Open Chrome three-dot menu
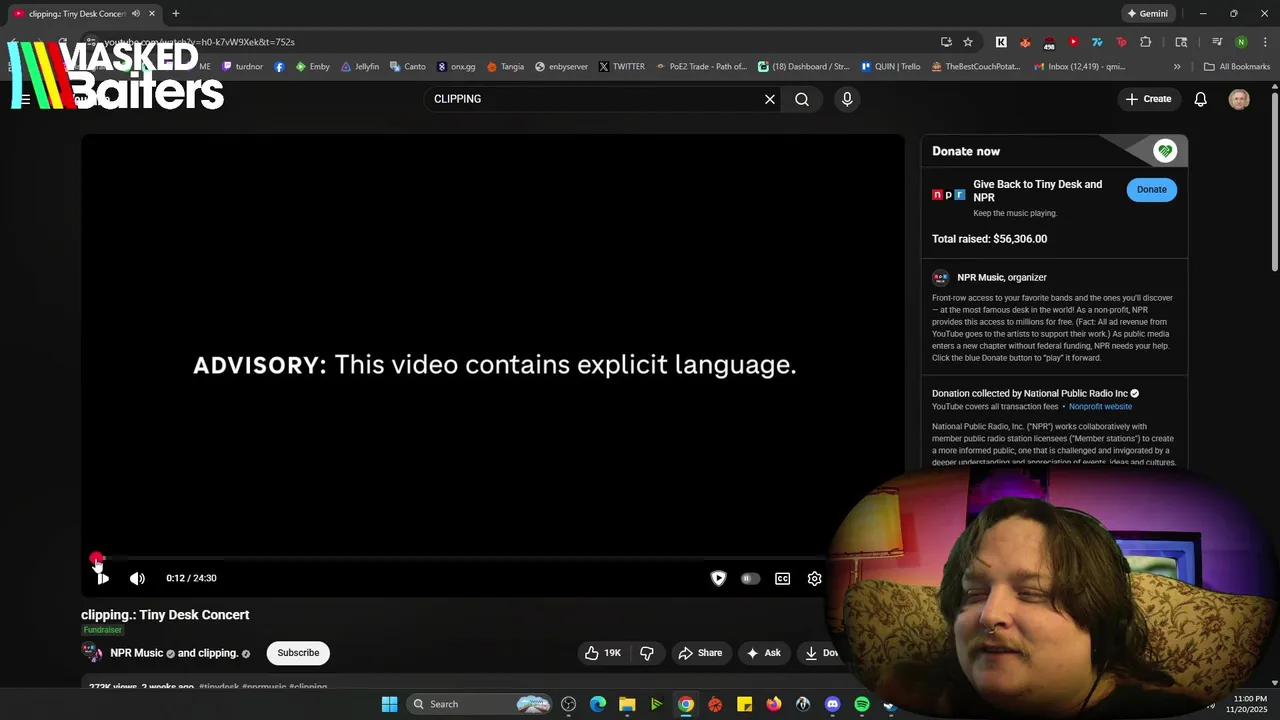Screen dimensions: 1280x720 click(1265, 42)
